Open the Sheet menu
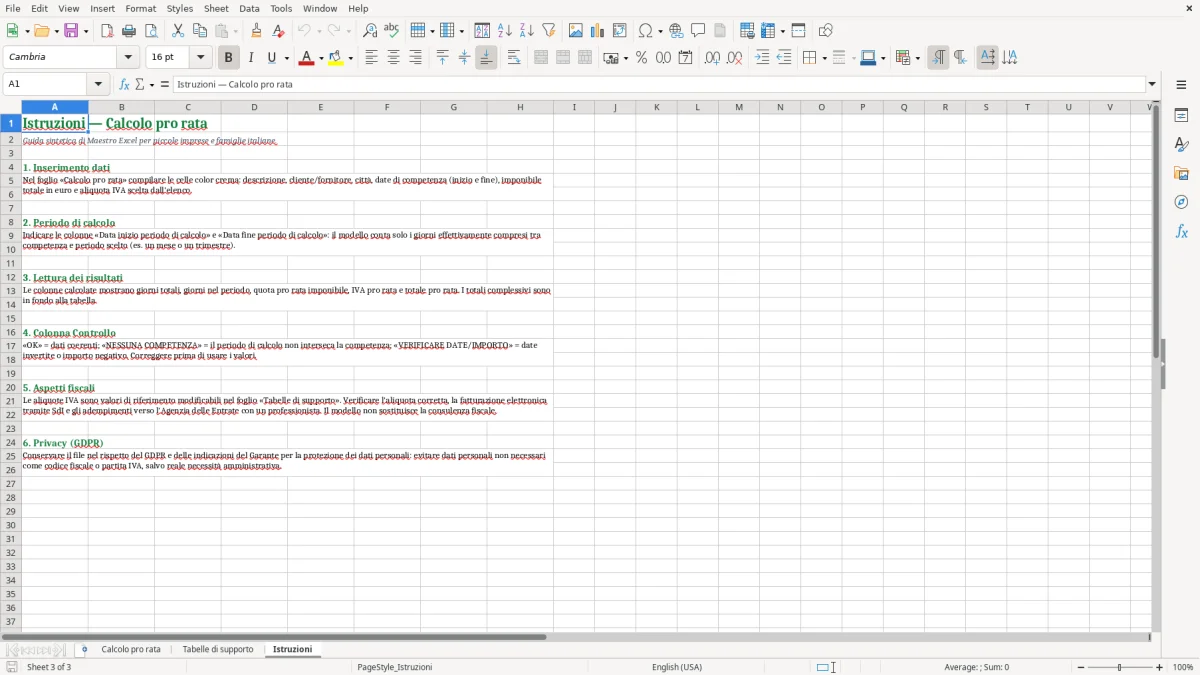The width and height of the screenshot is (1200, 675). tap(216, 8)
